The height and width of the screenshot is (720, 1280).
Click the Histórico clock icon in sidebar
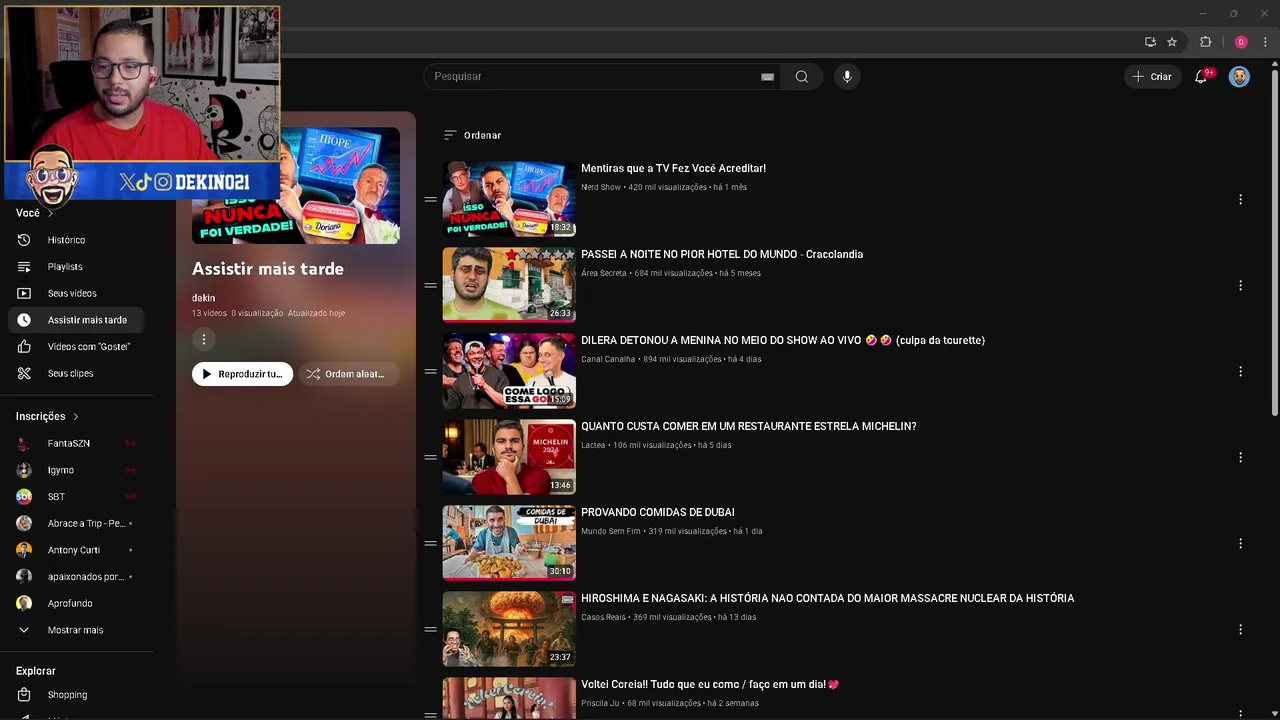coord(24,240)
